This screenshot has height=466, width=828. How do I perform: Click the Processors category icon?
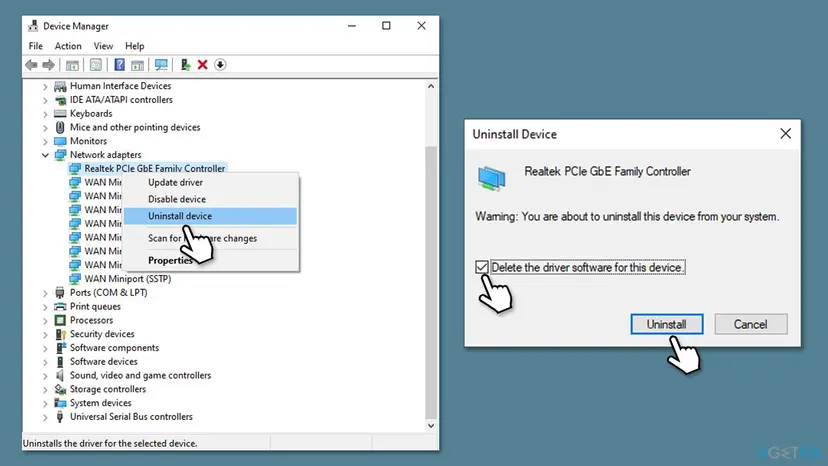point(60,320)
